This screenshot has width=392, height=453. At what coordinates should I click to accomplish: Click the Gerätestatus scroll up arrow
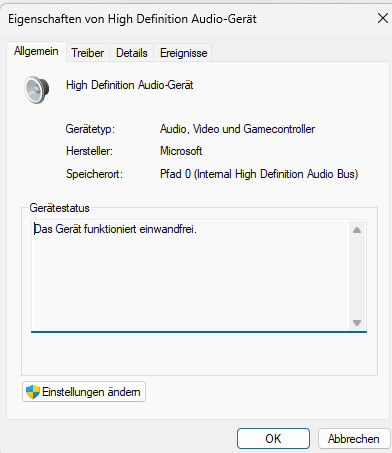coord(357,230)
